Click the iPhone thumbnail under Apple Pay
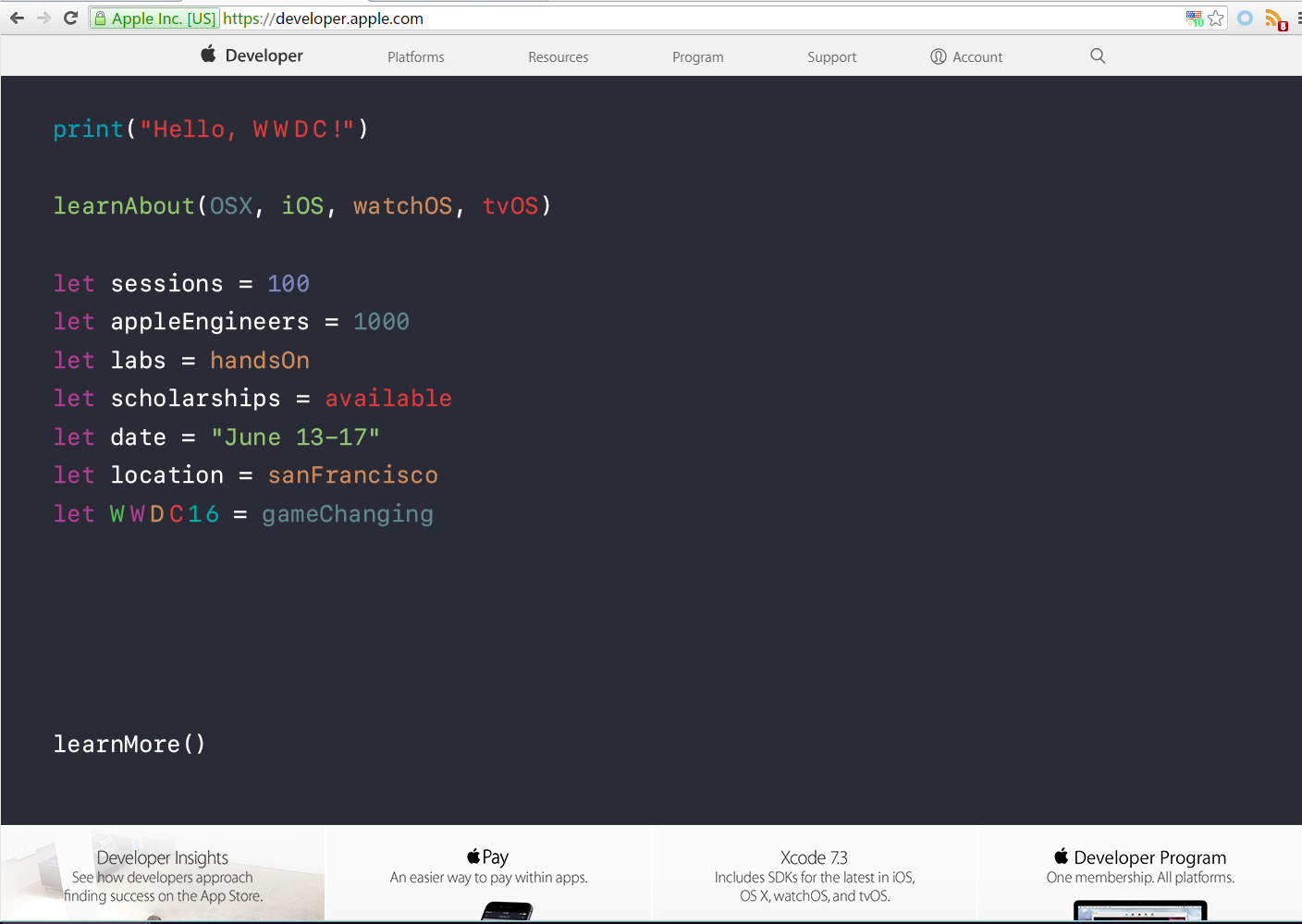 [507, 912]
